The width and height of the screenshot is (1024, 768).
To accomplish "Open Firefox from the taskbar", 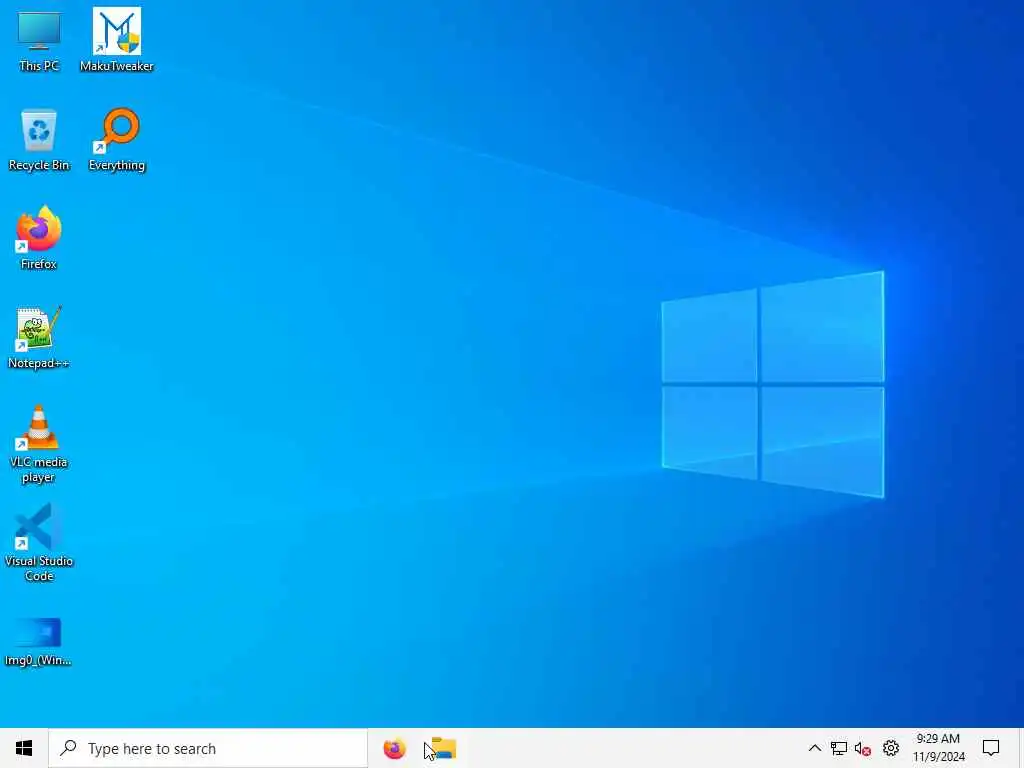I will click(x=394, y=748).
